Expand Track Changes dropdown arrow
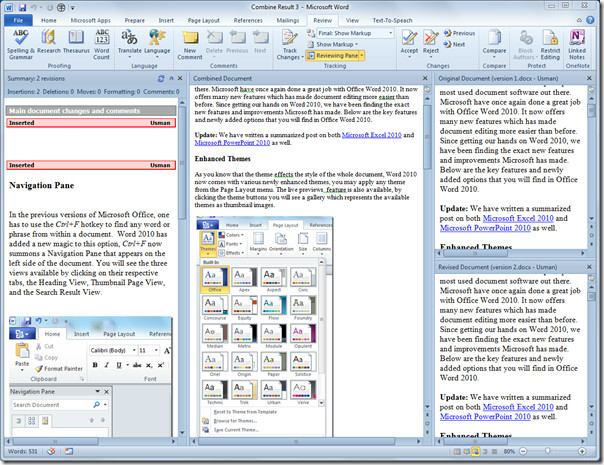 [x=302, y=57]
